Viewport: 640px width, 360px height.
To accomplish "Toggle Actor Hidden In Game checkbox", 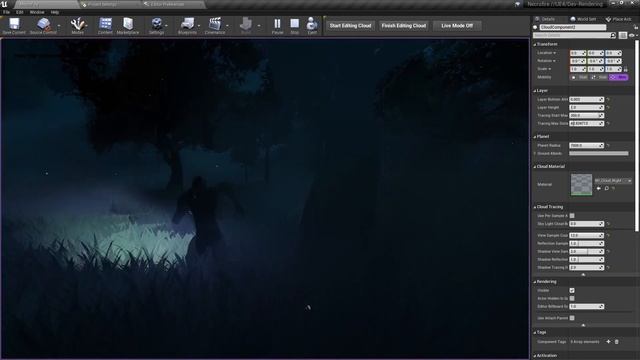I will pos(572,298).
